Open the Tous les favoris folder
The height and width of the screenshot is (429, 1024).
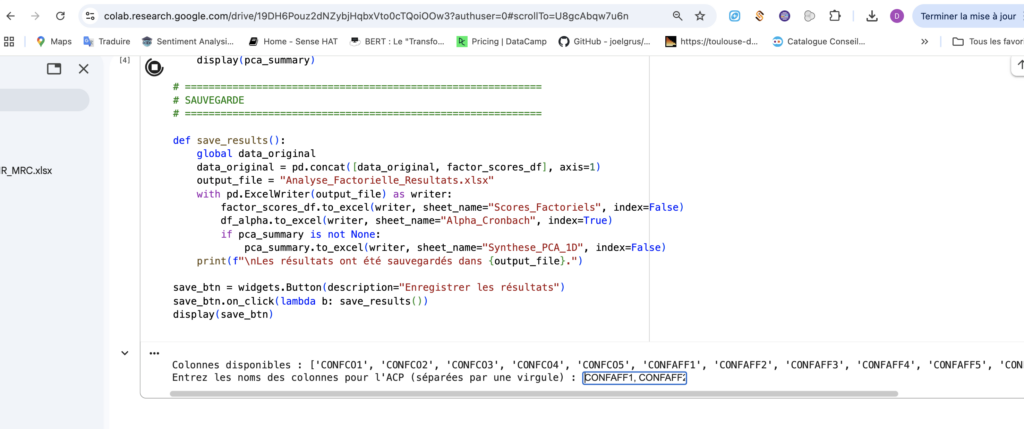click(985, 41)
